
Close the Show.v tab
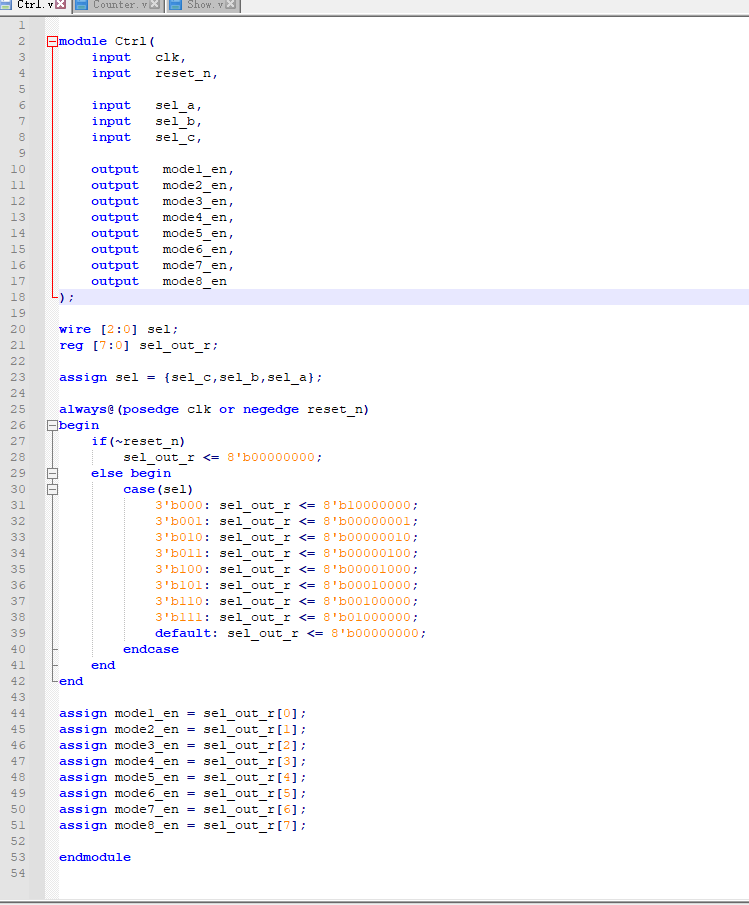[230, 5]
